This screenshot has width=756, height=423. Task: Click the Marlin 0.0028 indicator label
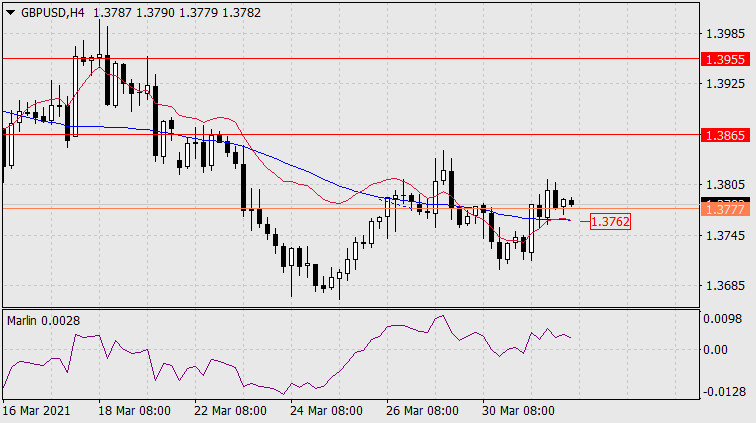43,321
